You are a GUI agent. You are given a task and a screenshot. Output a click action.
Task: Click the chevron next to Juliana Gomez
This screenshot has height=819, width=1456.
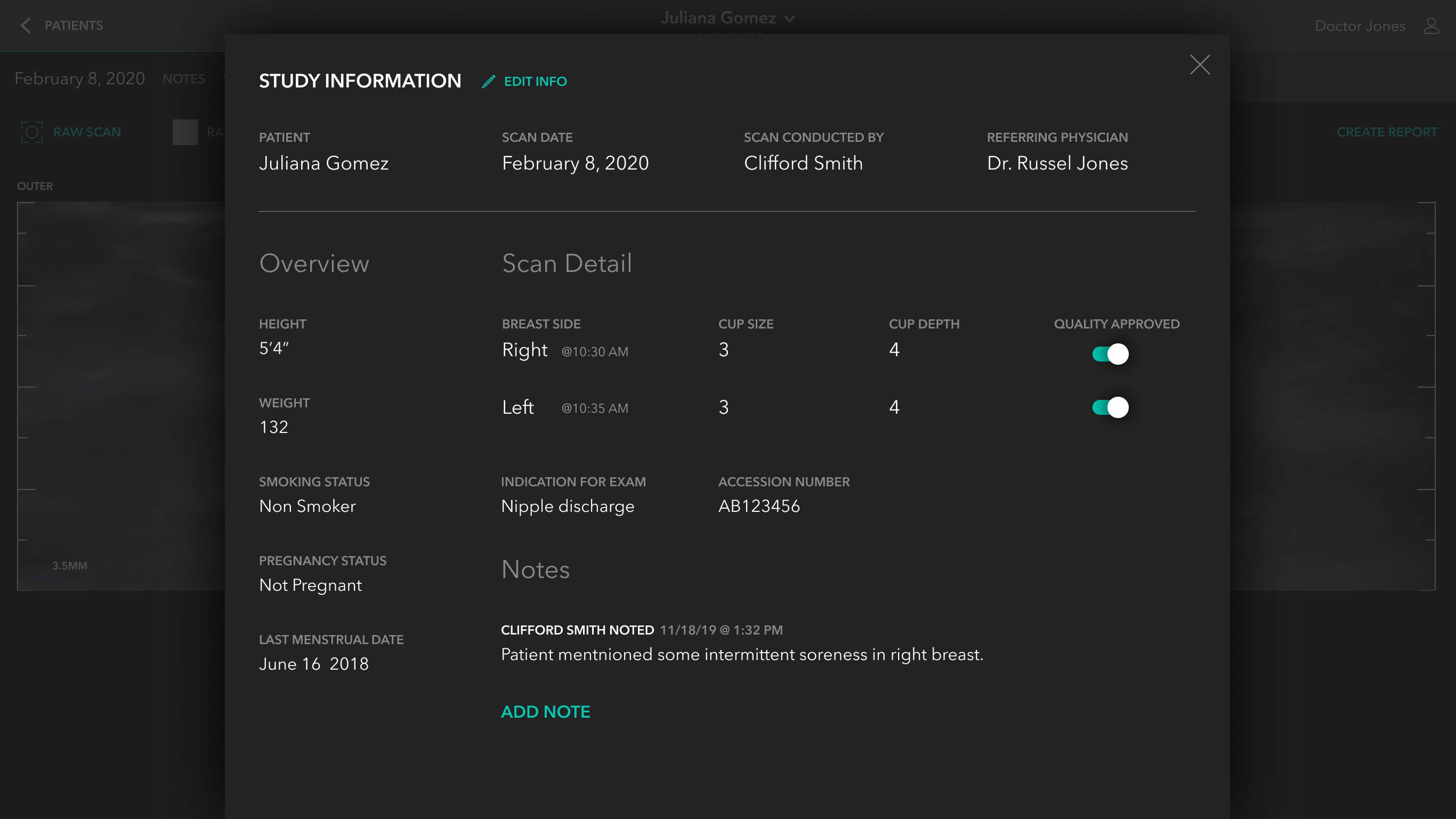[x=790, y=19]
